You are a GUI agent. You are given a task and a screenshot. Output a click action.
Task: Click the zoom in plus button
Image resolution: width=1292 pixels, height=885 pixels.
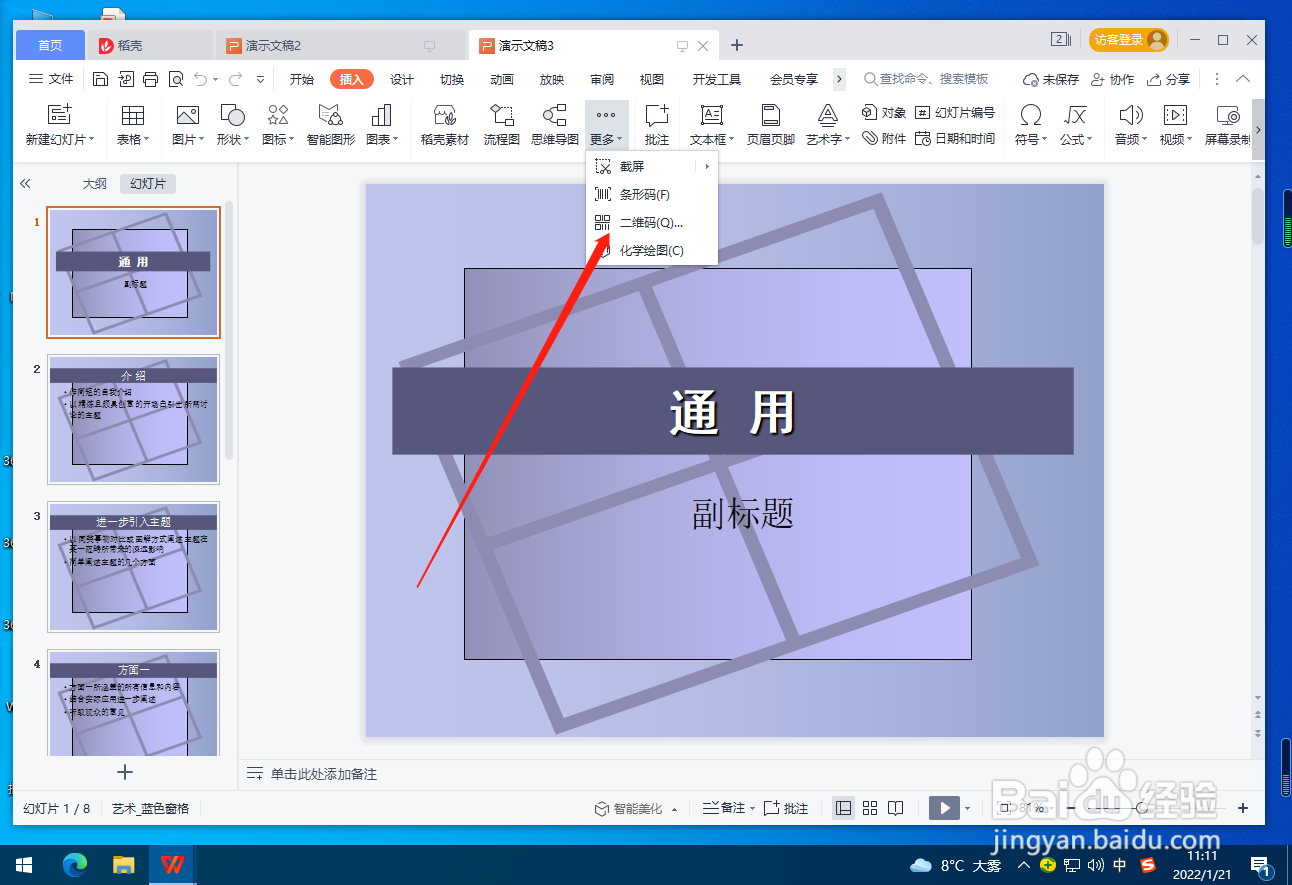point(1243,808)
